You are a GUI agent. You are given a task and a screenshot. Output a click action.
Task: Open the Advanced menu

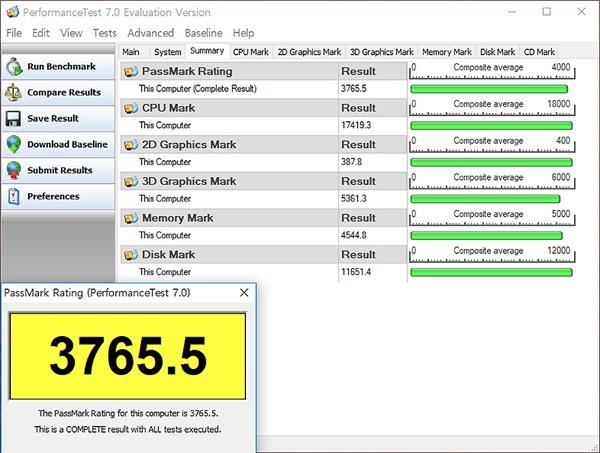(150, 33)
